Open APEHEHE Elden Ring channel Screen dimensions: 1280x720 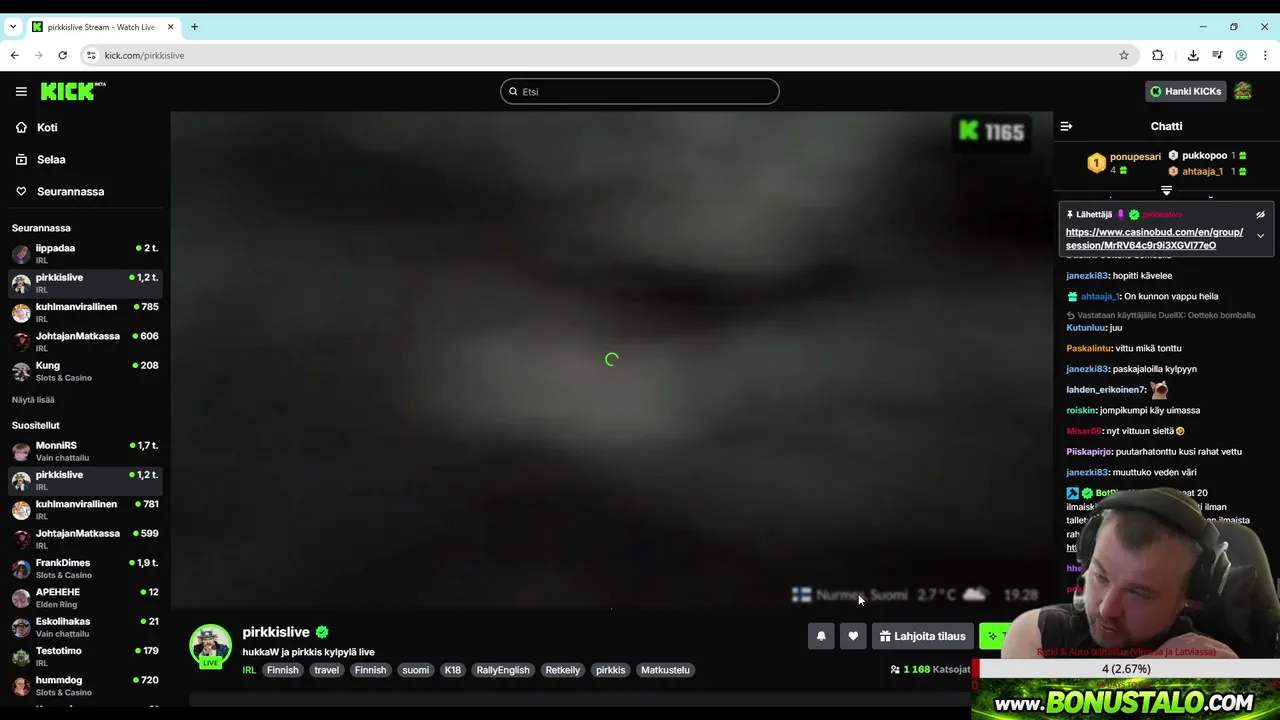click(x=85, y=597)
